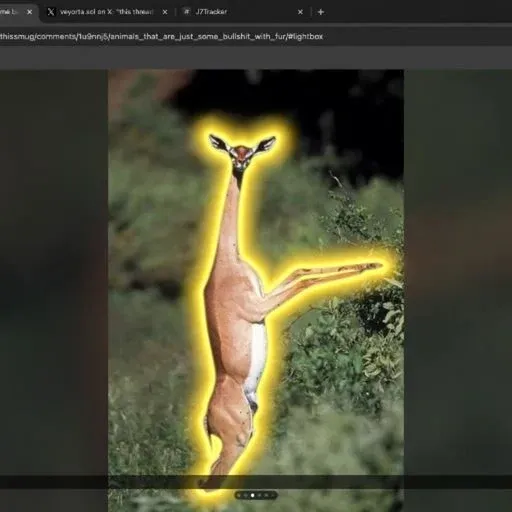Close the veyorta.sol on X tab

[x=165, y=12]
